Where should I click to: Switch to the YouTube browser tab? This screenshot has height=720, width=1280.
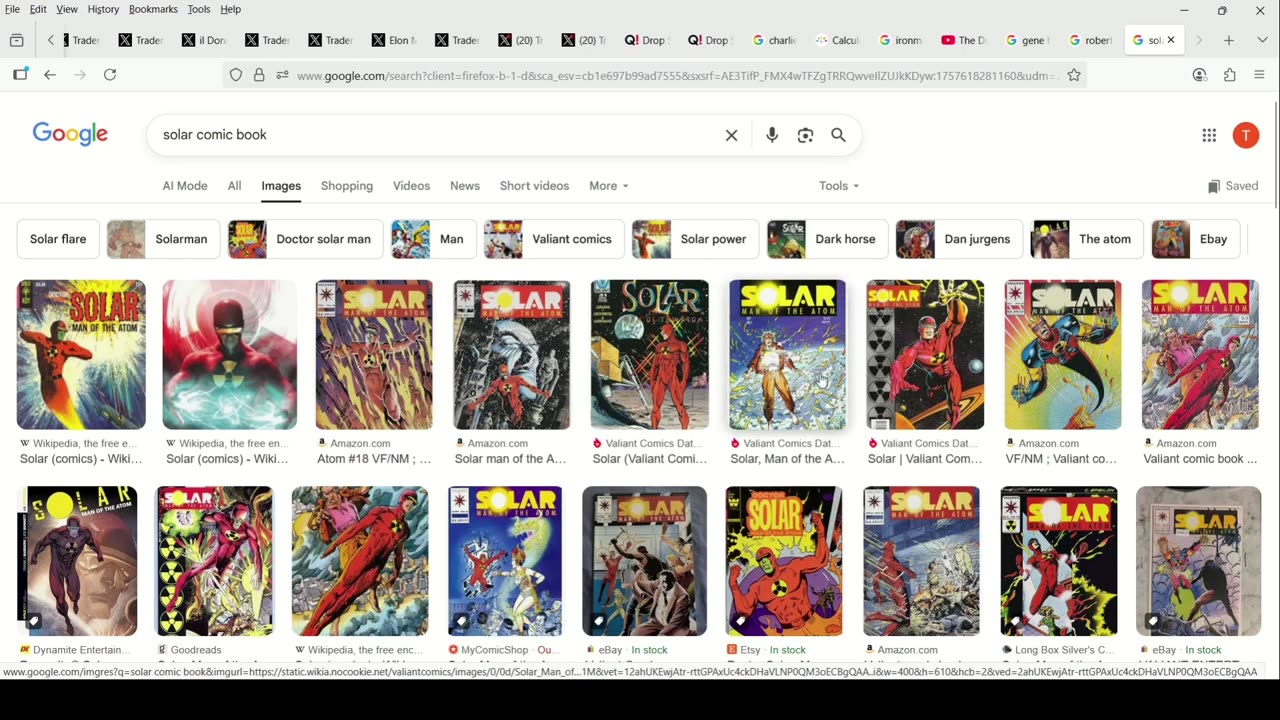pos(963,40)
